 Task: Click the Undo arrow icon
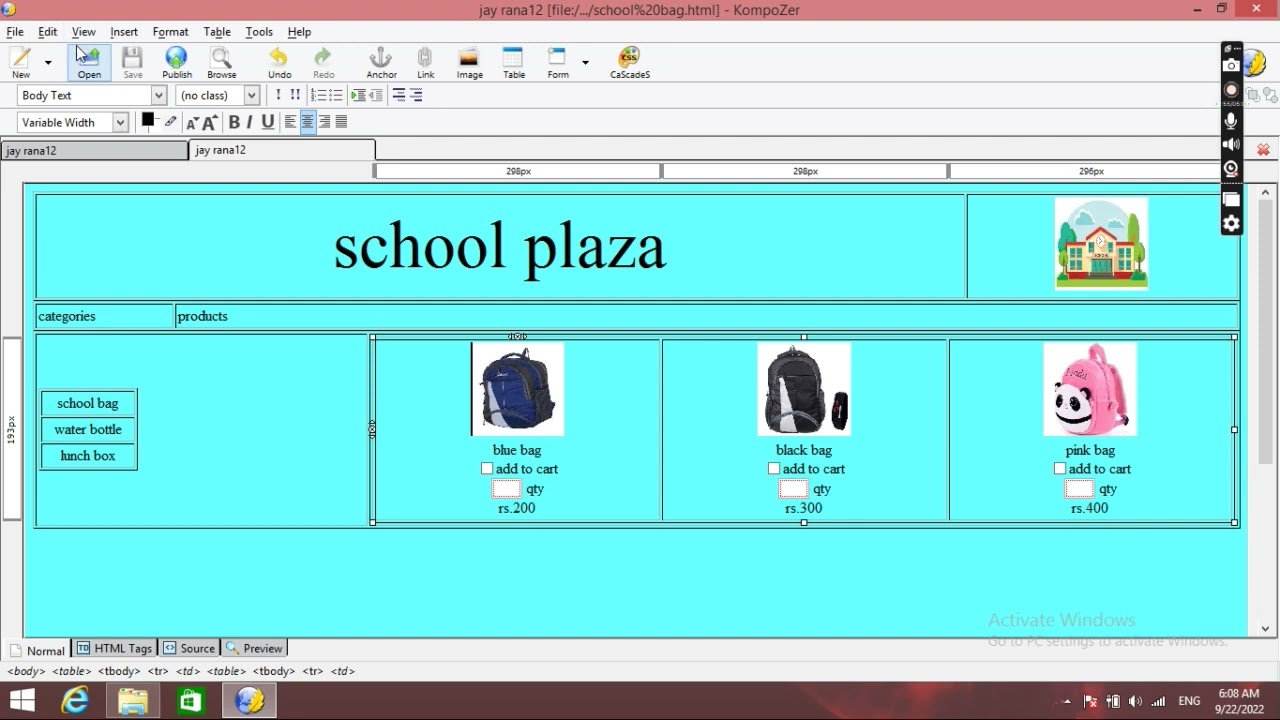[279, 62]
